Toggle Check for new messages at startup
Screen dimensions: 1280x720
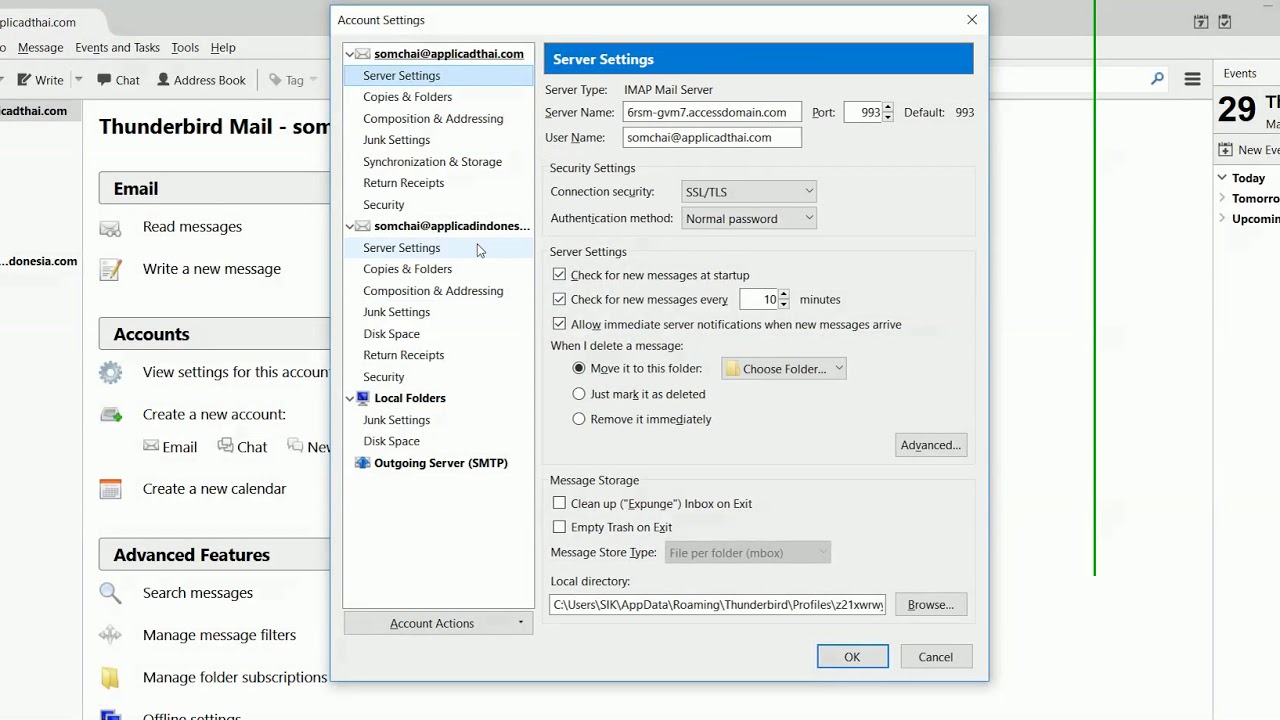tap(559, 275)
